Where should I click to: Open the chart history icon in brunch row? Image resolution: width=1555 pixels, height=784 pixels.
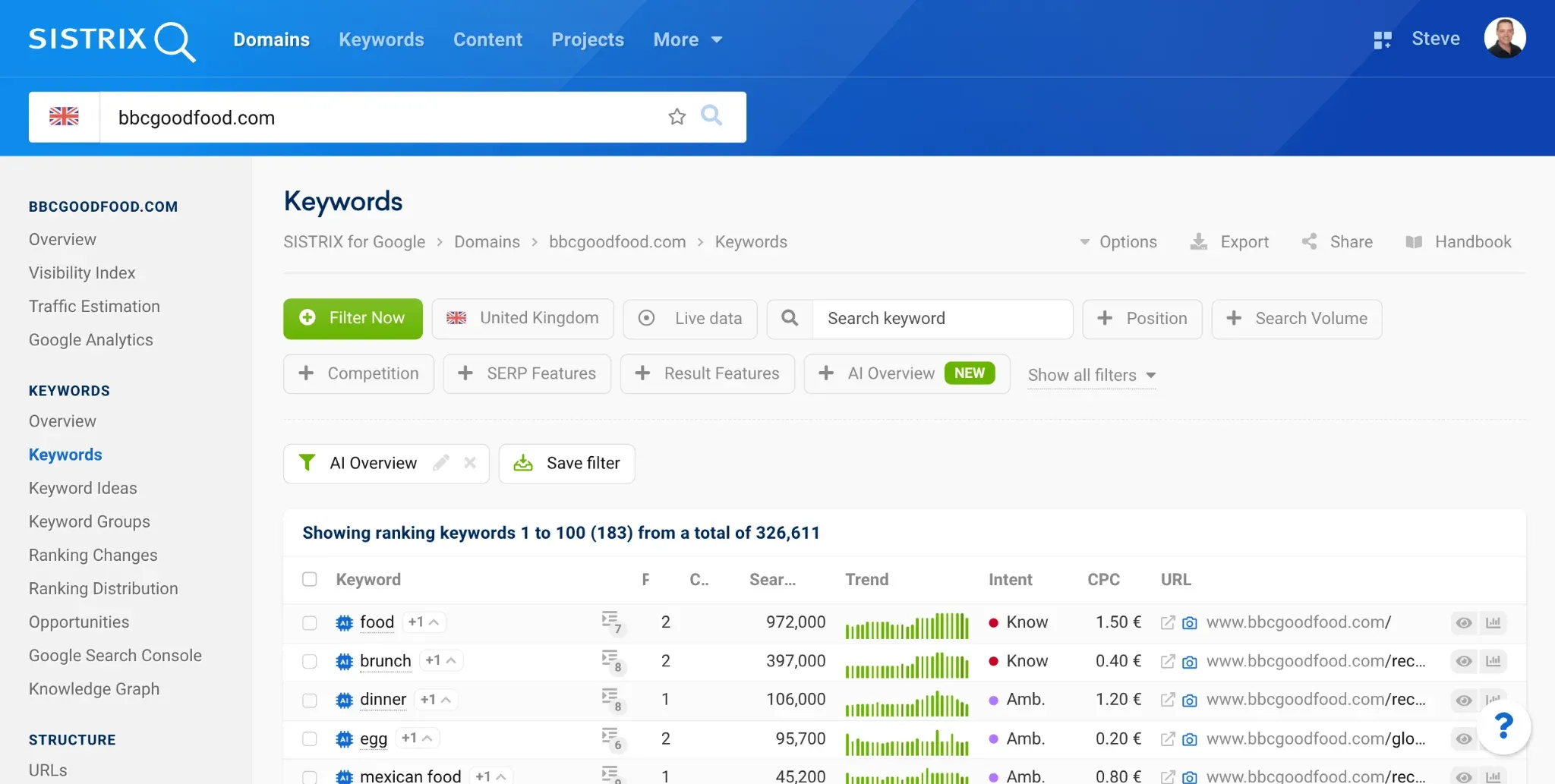(x=1493, y=661)
